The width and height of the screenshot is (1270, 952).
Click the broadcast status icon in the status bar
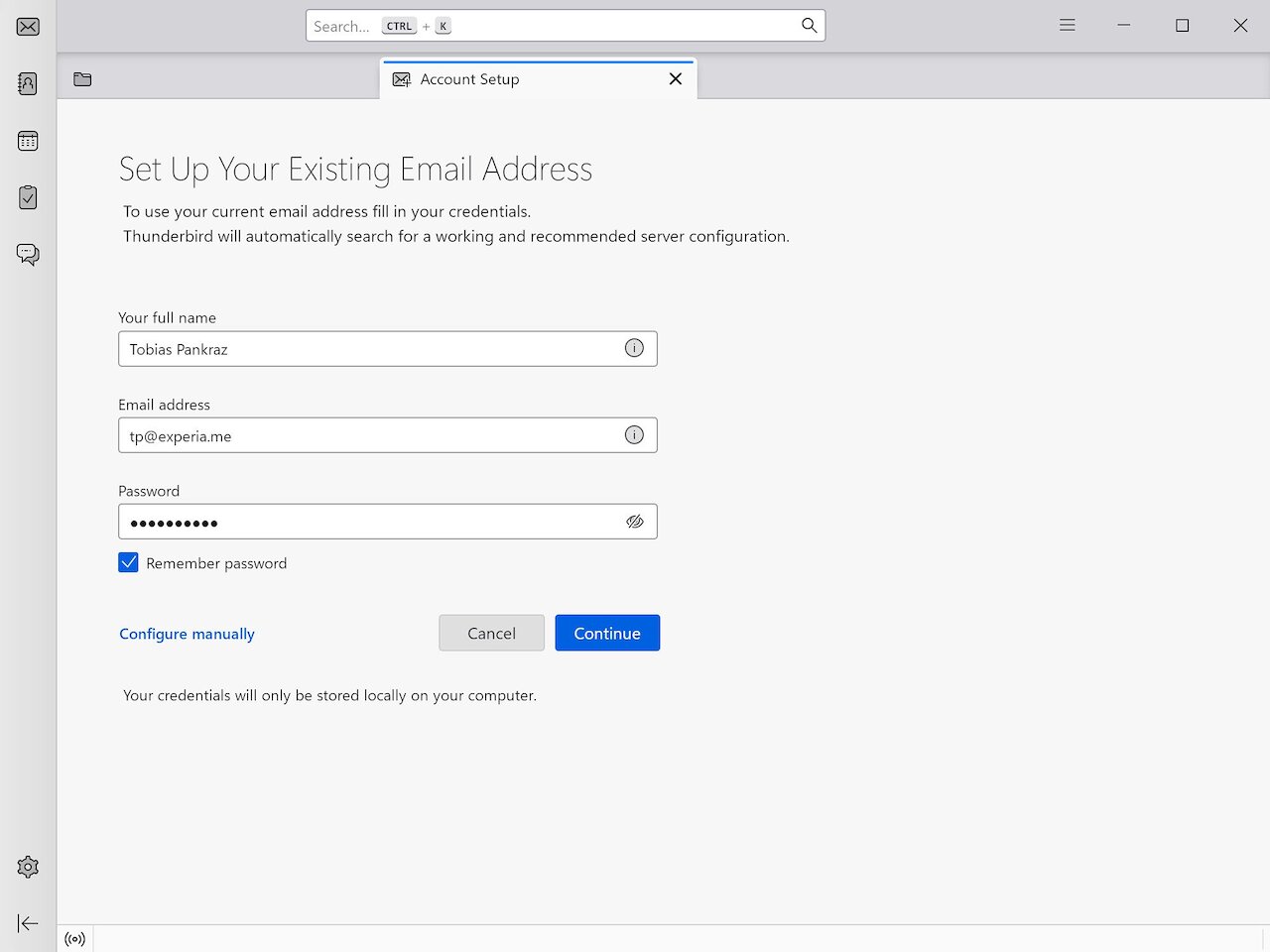(x=74, y=938)
